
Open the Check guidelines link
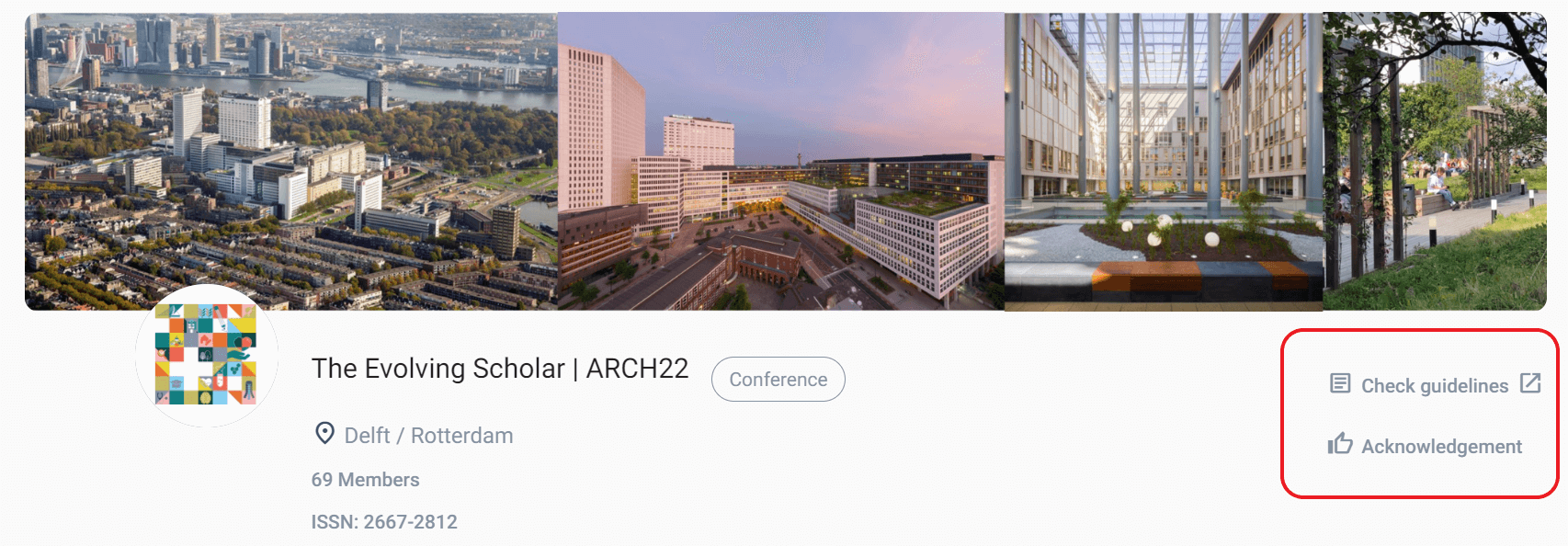click(1435, 386)
